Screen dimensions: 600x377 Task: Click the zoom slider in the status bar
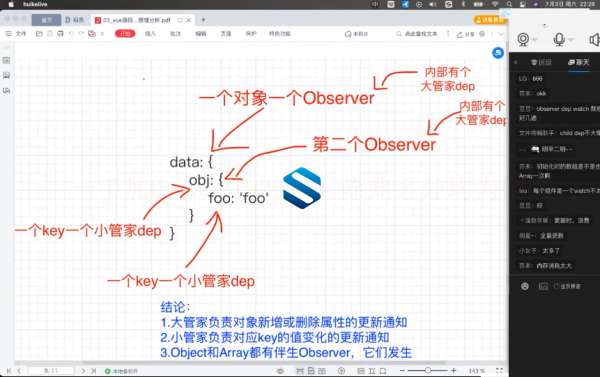click(428, 370)
